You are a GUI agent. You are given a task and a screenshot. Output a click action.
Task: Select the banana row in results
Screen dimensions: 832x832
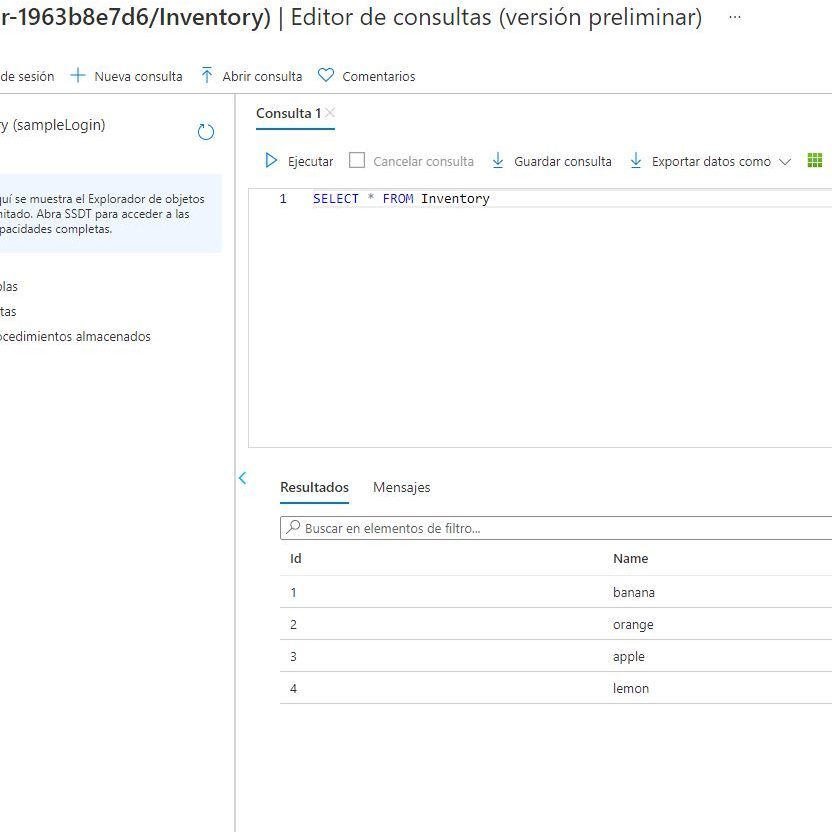pos(633,592)
